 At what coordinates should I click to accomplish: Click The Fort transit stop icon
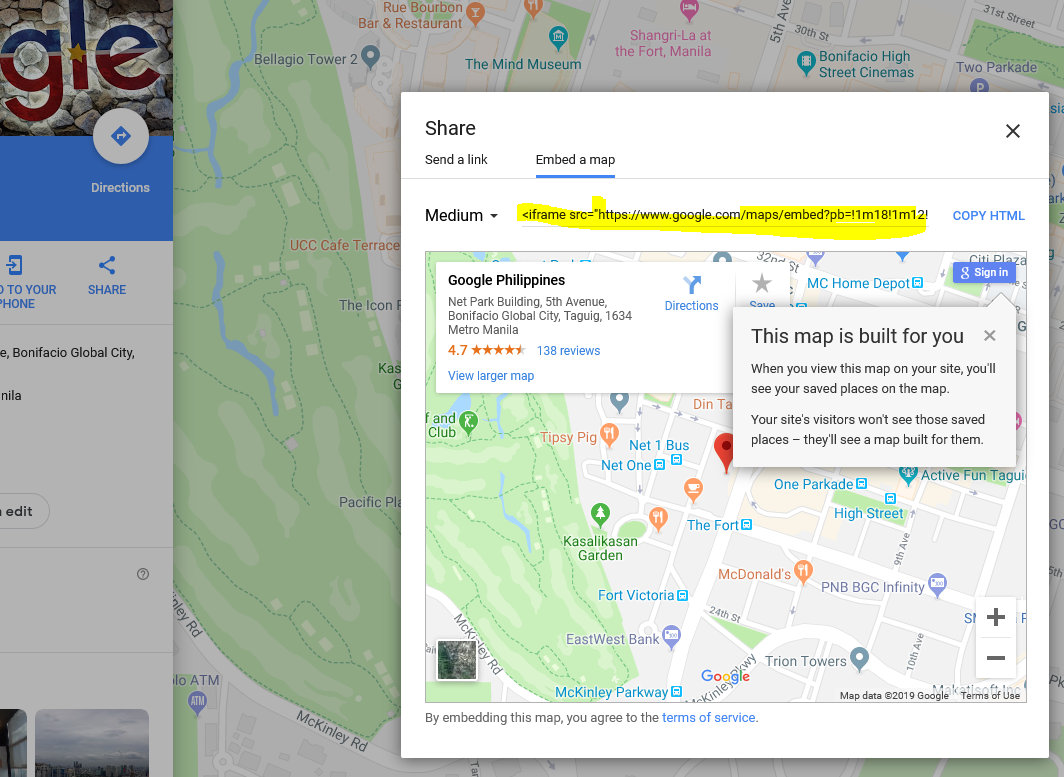point(746,525)
